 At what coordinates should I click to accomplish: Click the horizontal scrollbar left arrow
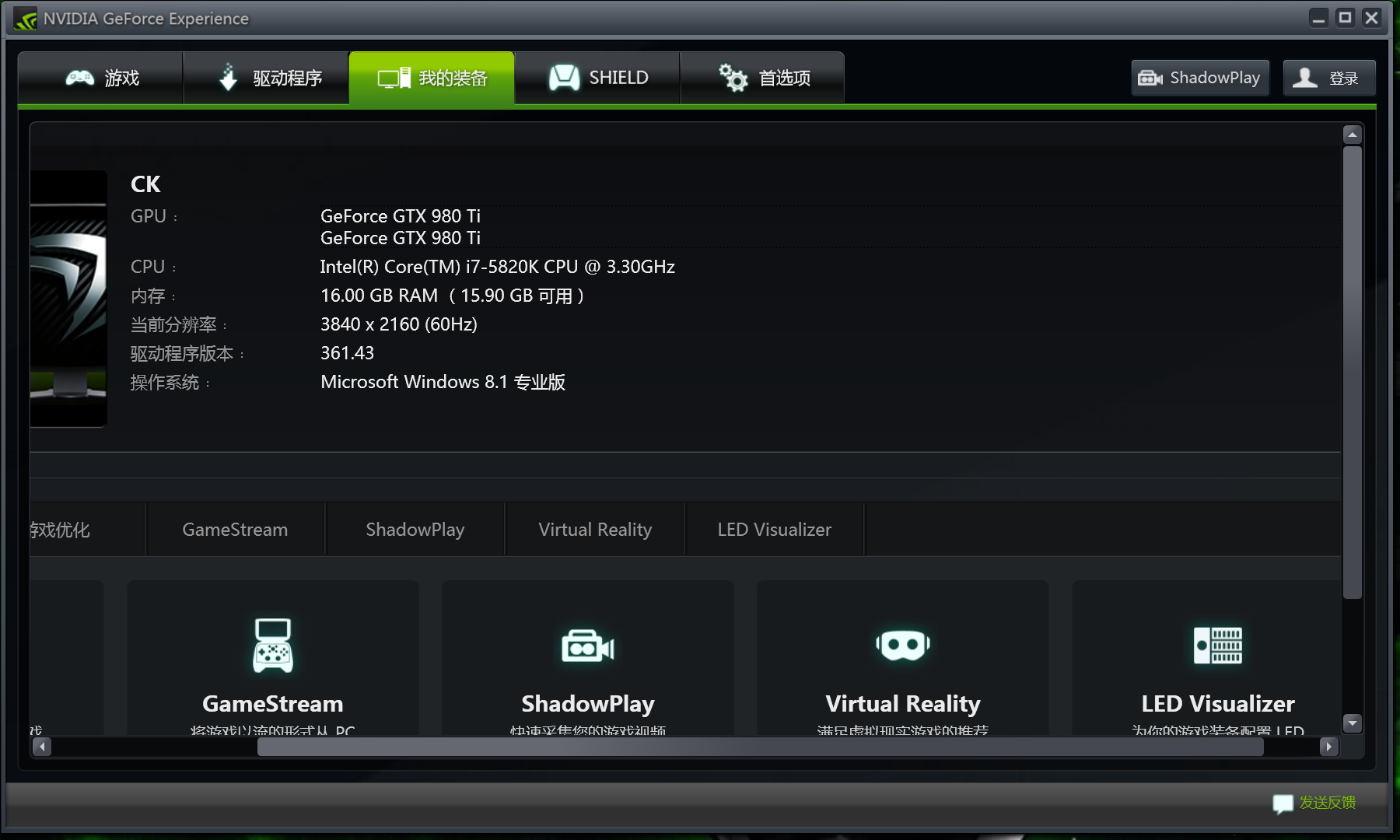42,747
